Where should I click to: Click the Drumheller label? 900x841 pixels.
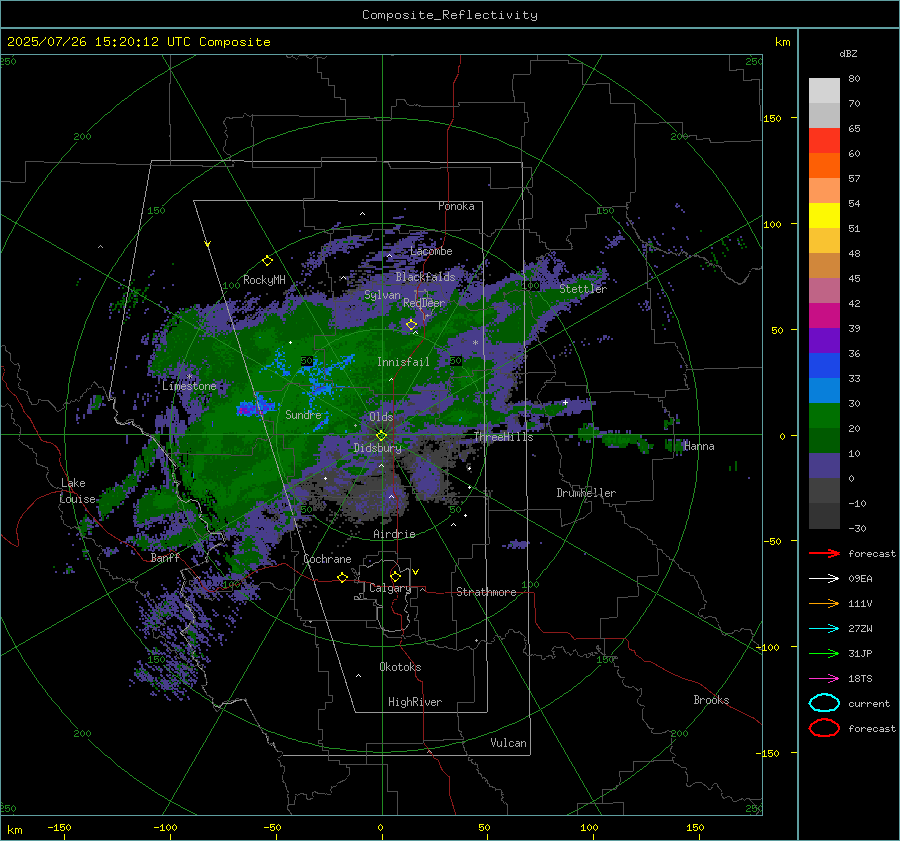tap(586, 493)
